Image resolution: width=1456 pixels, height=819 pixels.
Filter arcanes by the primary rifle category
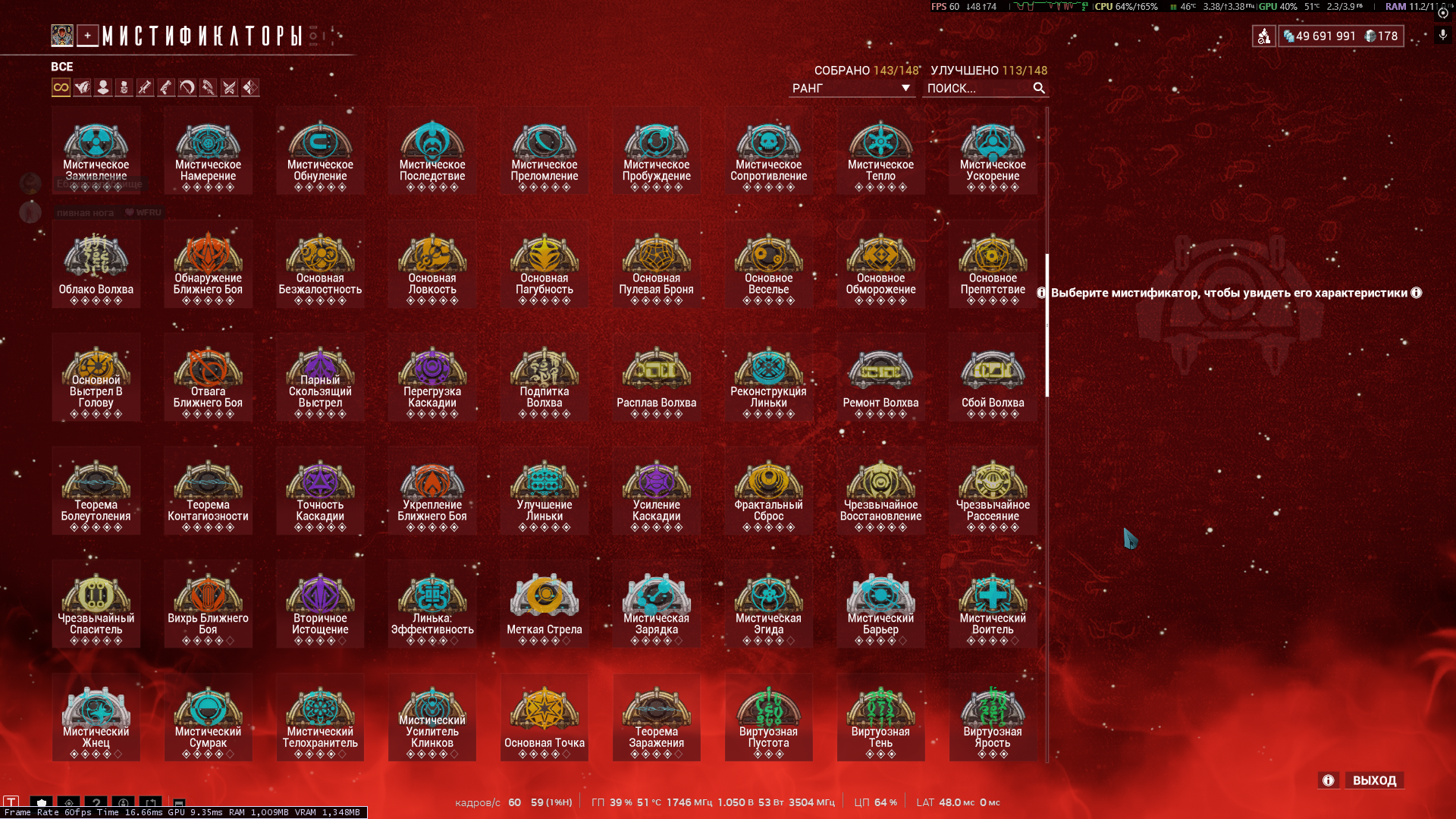[145, 88]
